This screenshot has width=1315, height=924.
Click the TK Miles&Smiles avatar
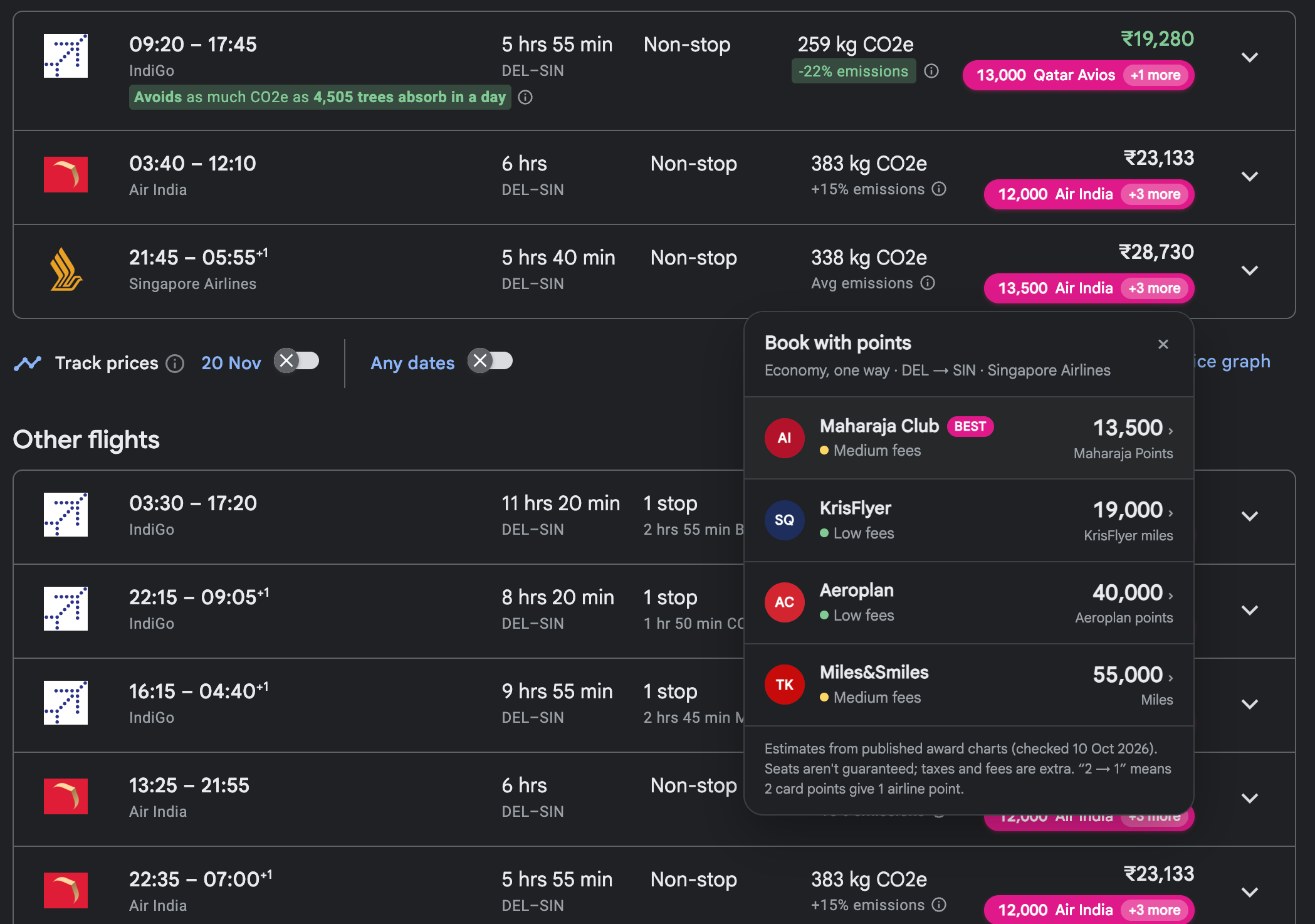pyautogui.click(x=784, y=684)
